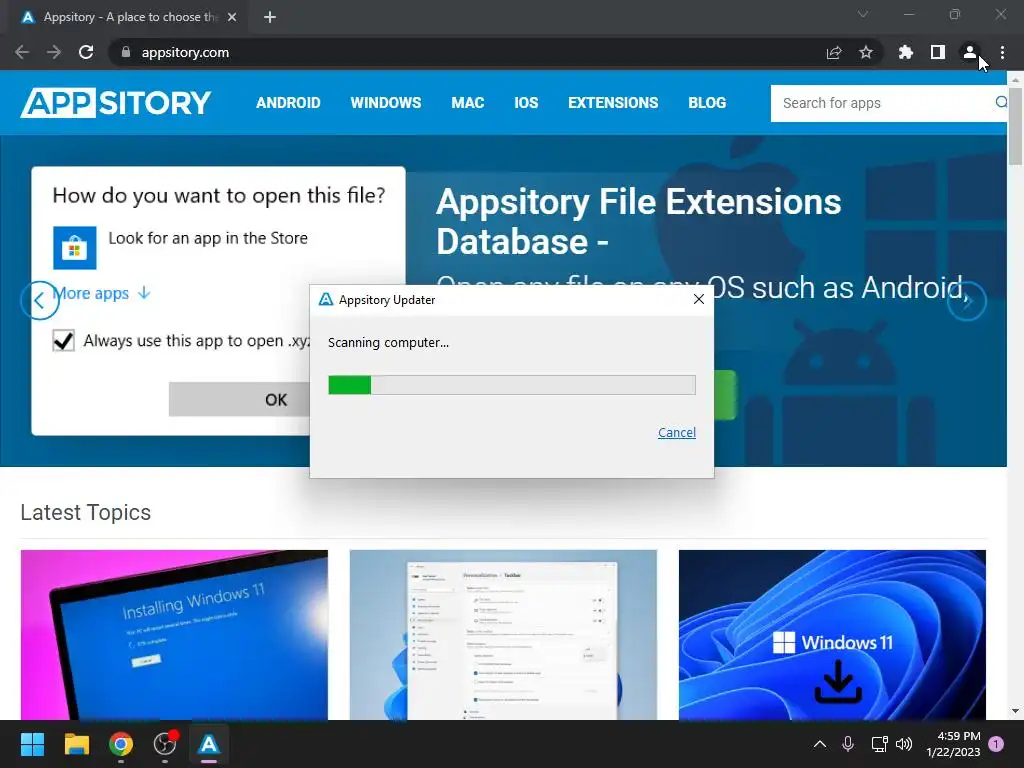Close the Appsitory Updater dialog
This screenshot has width=1024, height=768.
pyautogui.click(x=699, y=299)
